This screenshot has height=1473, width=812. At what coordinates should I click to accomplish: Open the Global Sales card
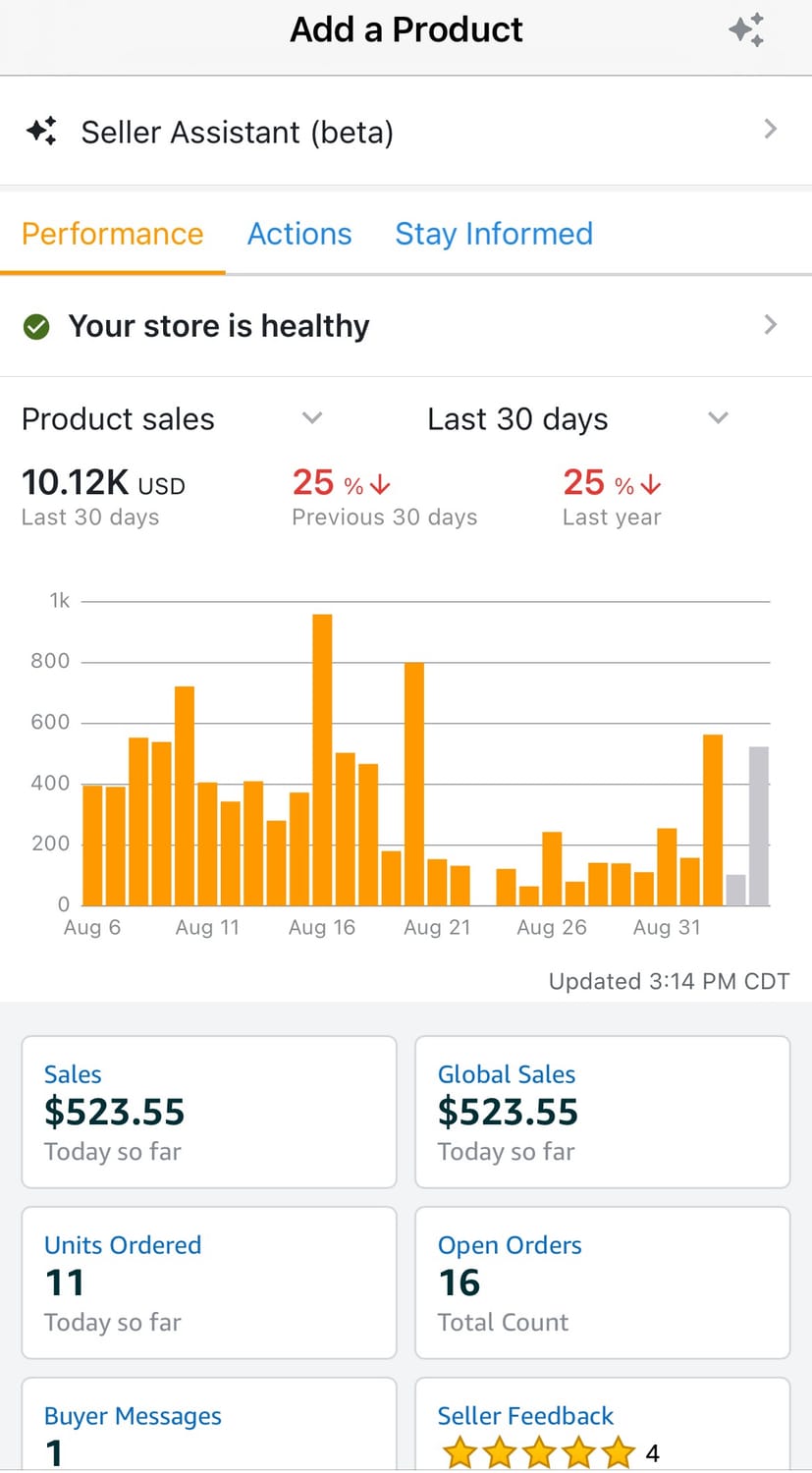click(x=603, y=1112)
